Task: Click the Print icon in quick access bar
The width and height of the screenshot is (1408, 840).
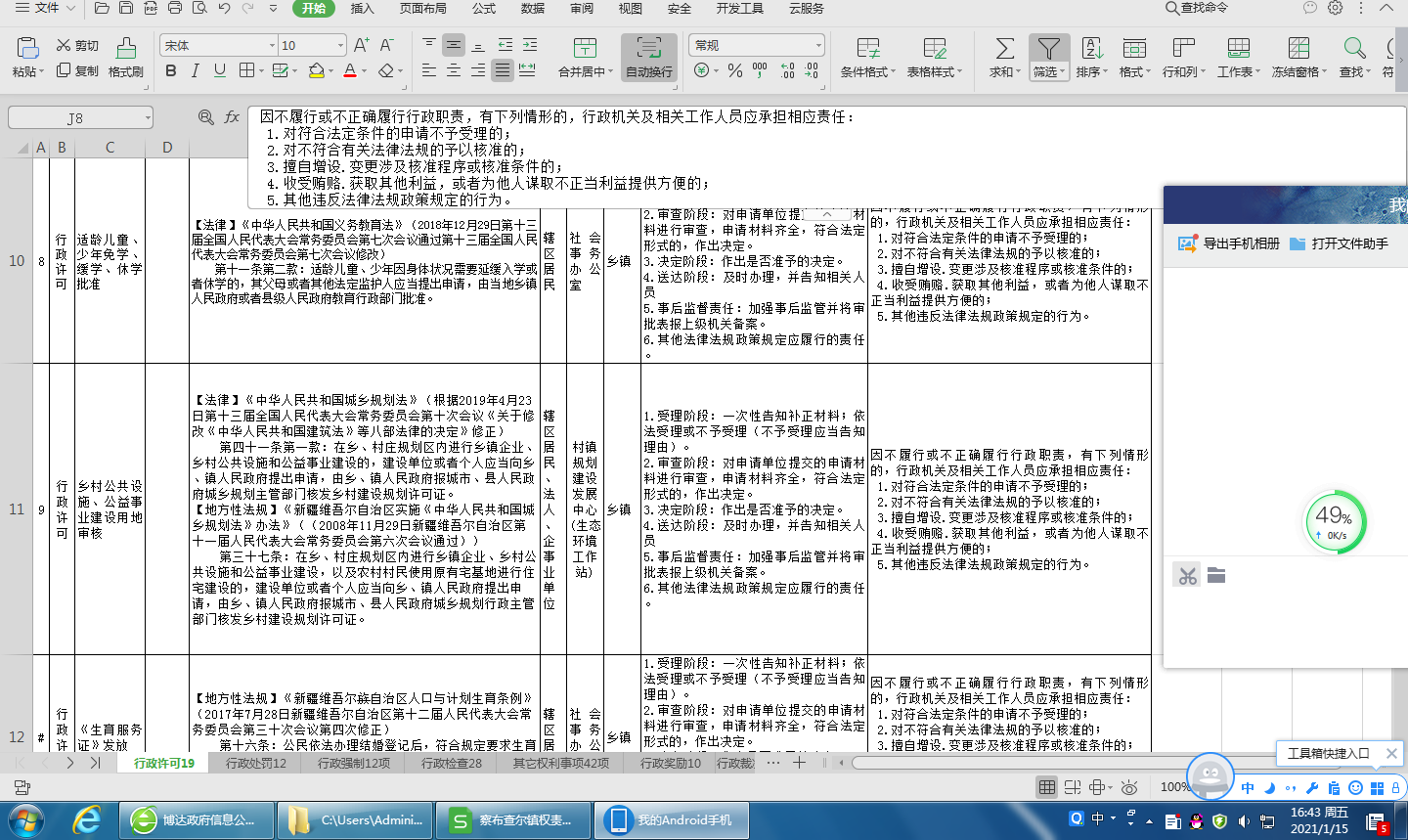Action: pos(175,9)
